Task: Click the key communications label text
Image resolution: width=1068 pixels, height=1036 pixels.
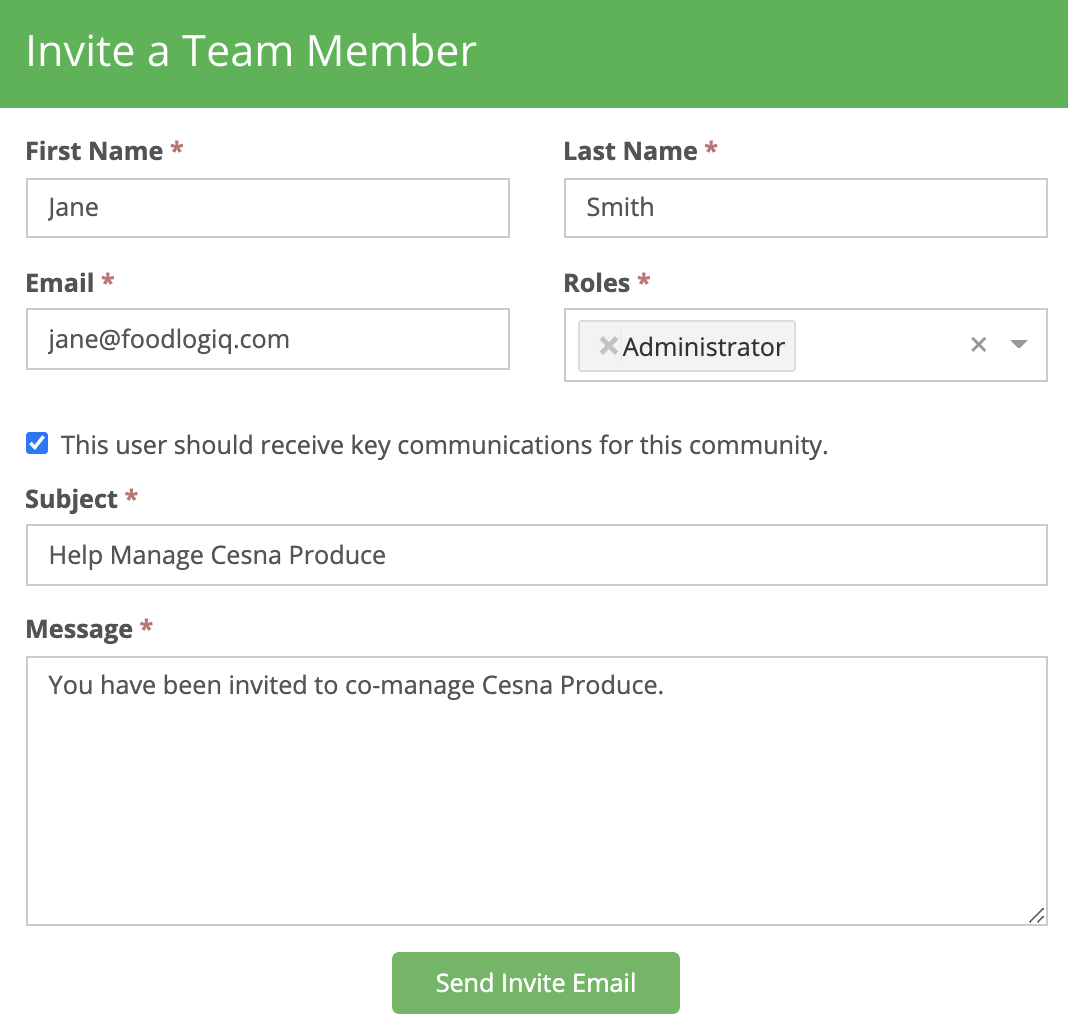Action: 444,445
